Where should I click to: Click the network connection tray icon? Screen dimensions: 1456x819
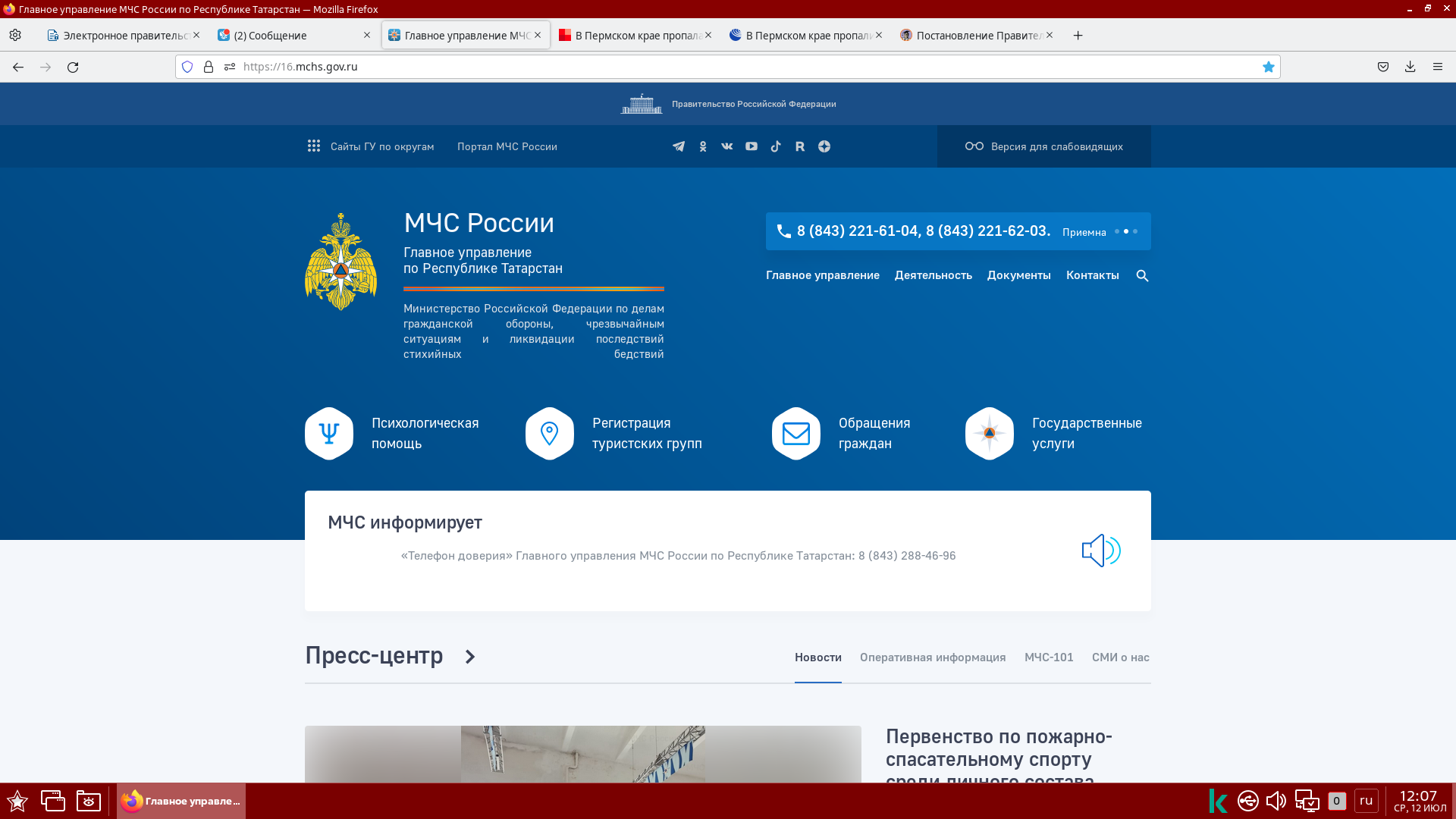[x=1307, y=801]
